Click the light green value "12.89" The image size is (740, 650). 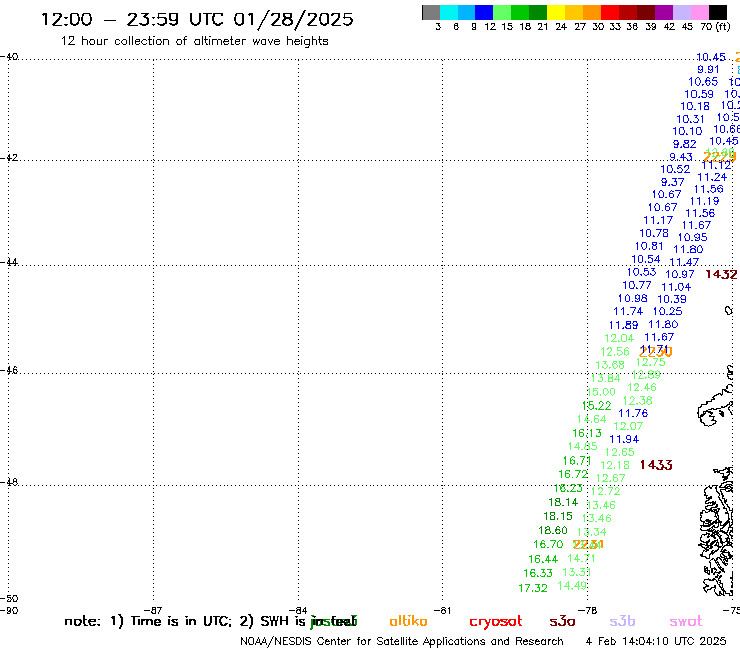click(646, 375)
